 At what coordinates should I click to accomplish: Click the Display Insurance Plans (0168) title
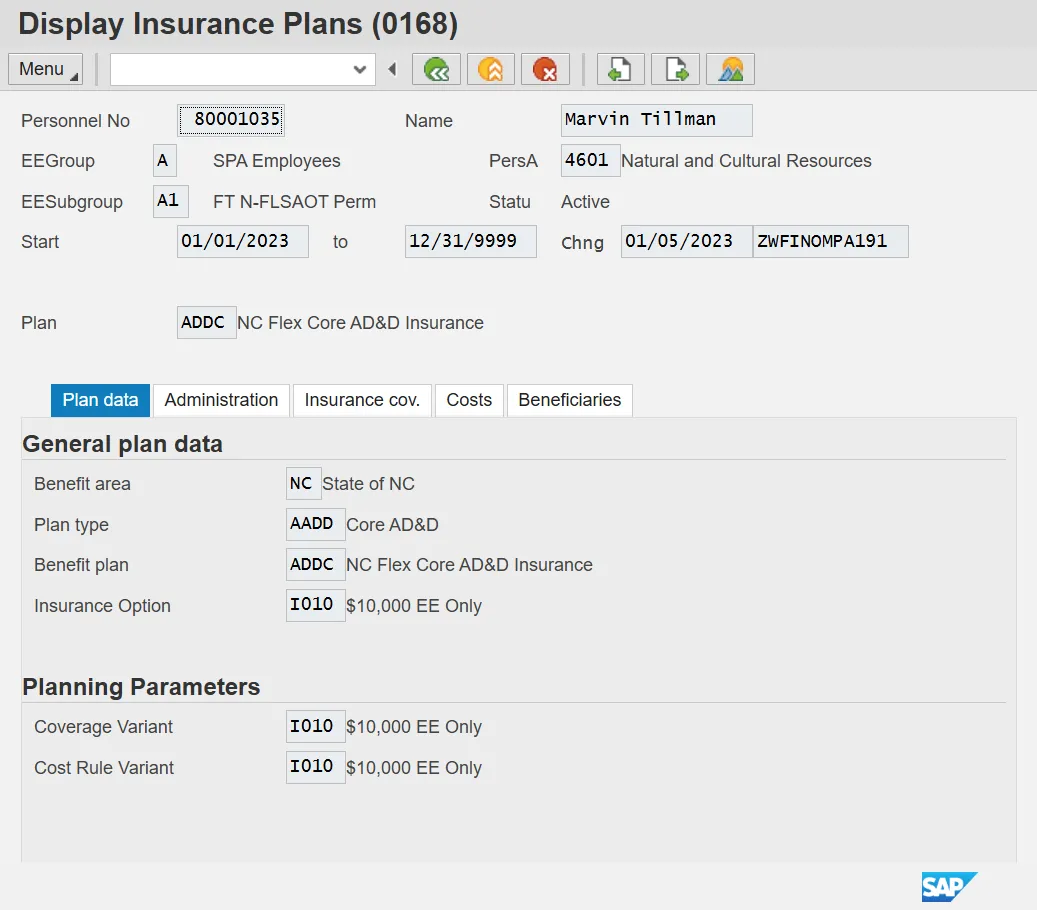click(238, 24)
